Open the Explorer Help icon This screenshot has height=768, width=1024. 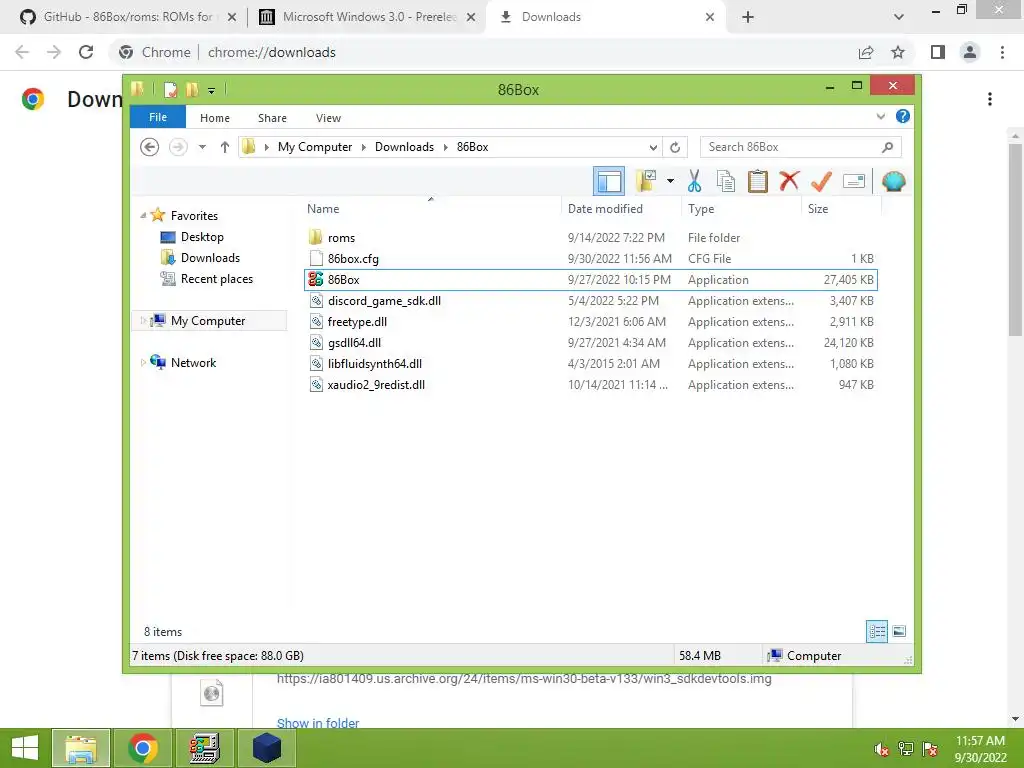903,116
